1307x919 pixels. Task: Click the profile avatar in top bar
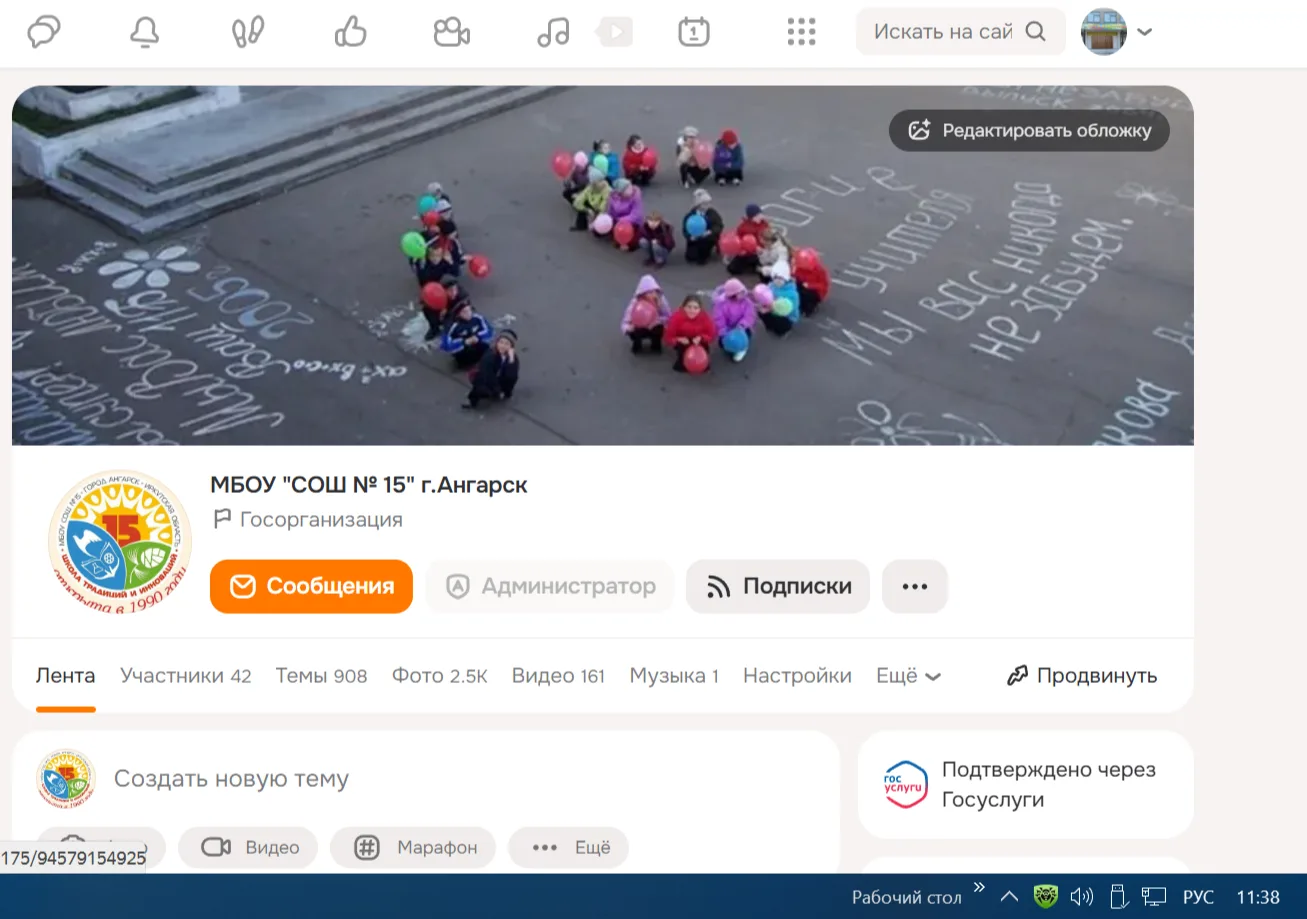tap(1104, 32)
